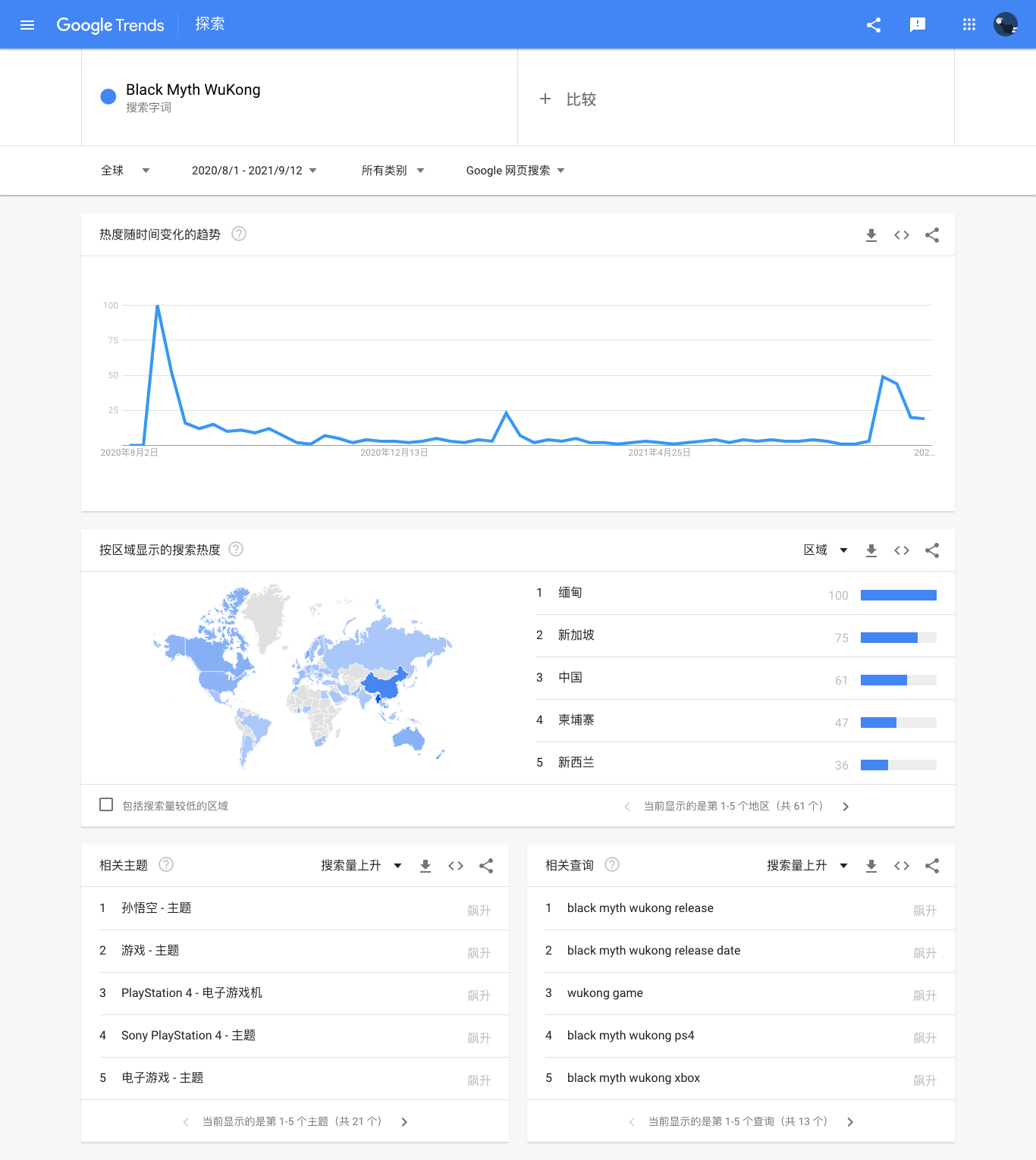Open 搜索量上升 dropdown in 相关查询
The image size is (1036, 1160).
coord(807,866)
